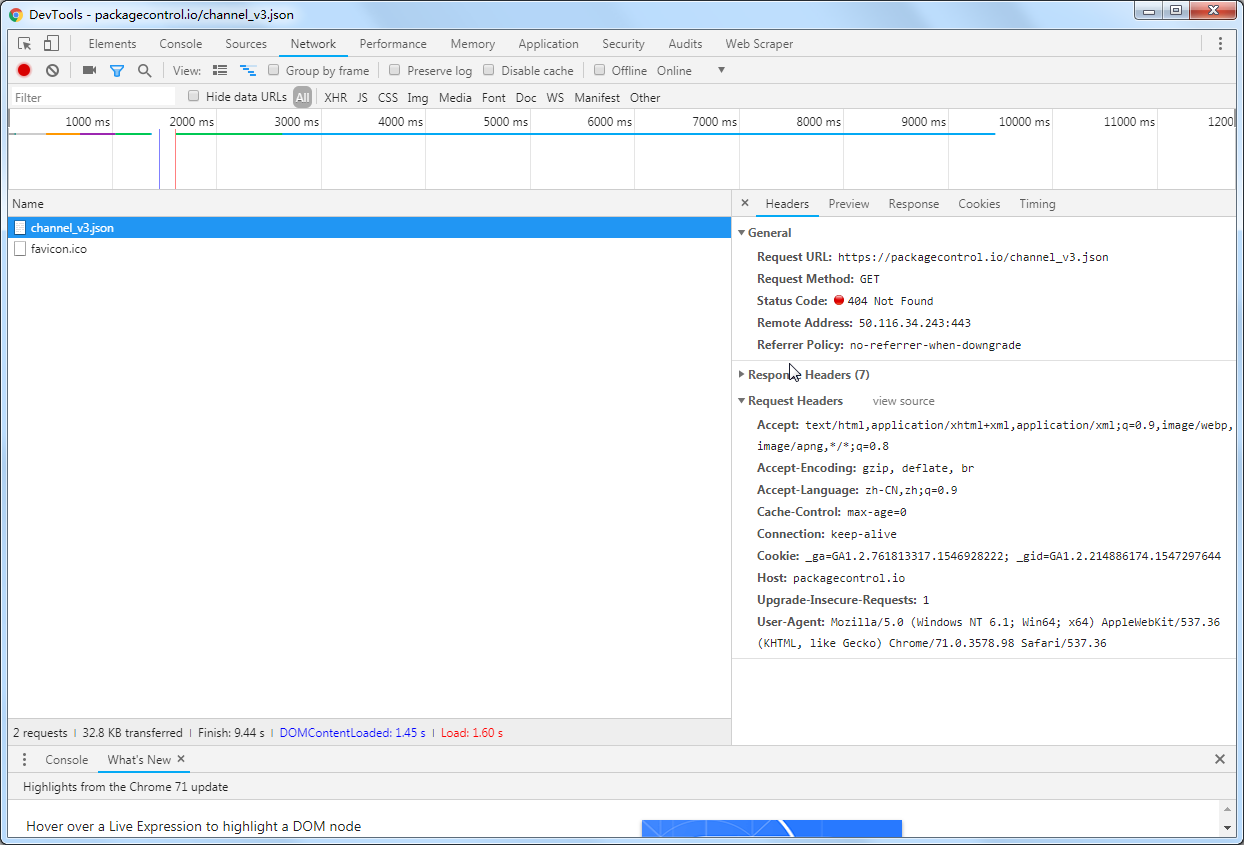Screen dimensions: 1244x845
Task: Click the drawer scrollbar down arrow
Action: tap(1227, 828)
